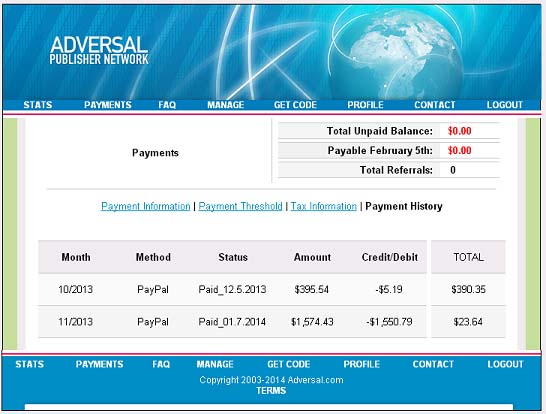
Task: Click the Payments page heading
Action: (155, 153)
